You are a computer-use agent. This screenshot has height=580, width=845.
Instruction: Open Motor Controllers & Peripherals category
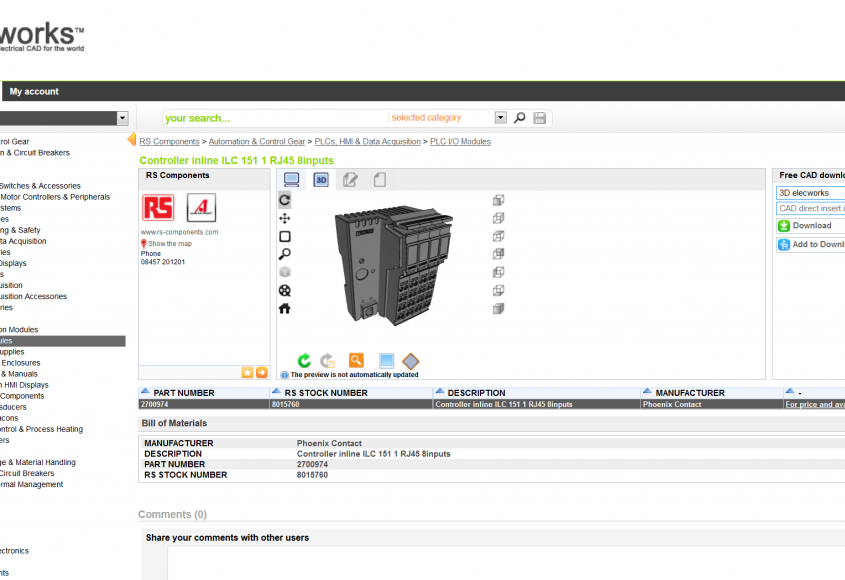[55, 197]
